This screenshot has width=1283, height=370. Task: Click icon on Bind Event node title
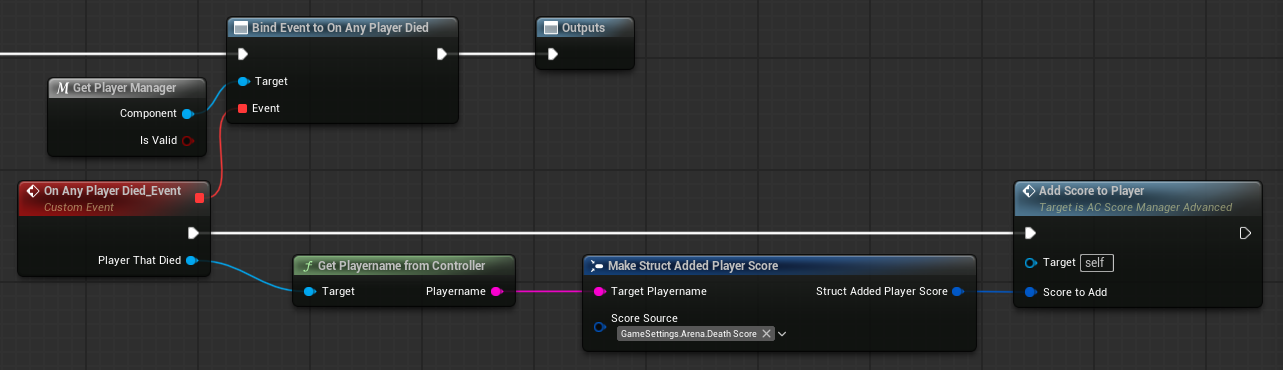pyautogui.click(x=242, y=28)
